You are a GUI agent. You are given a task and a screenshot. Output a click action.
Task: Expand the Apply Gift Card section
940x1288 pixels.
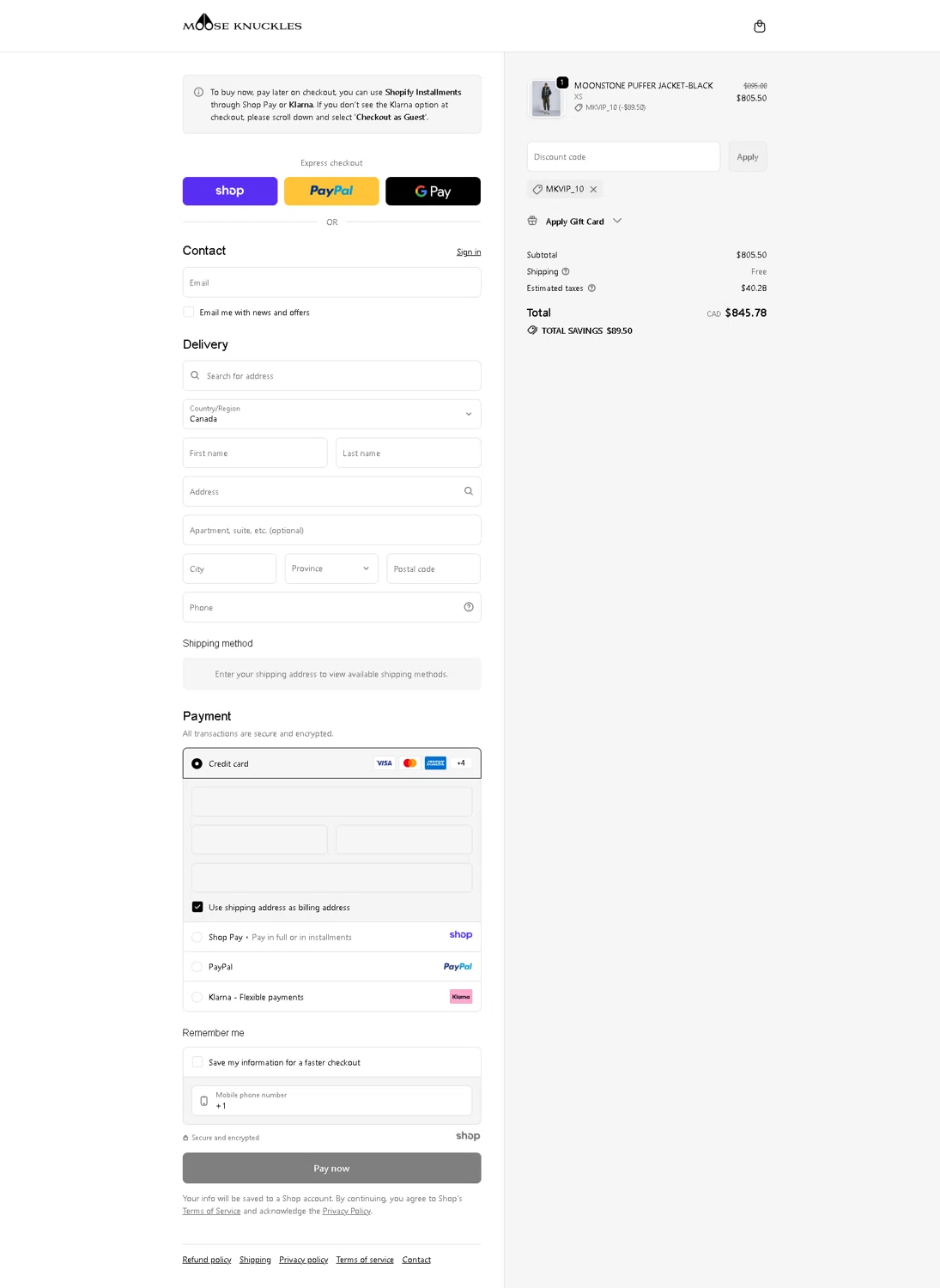[575, 222]
